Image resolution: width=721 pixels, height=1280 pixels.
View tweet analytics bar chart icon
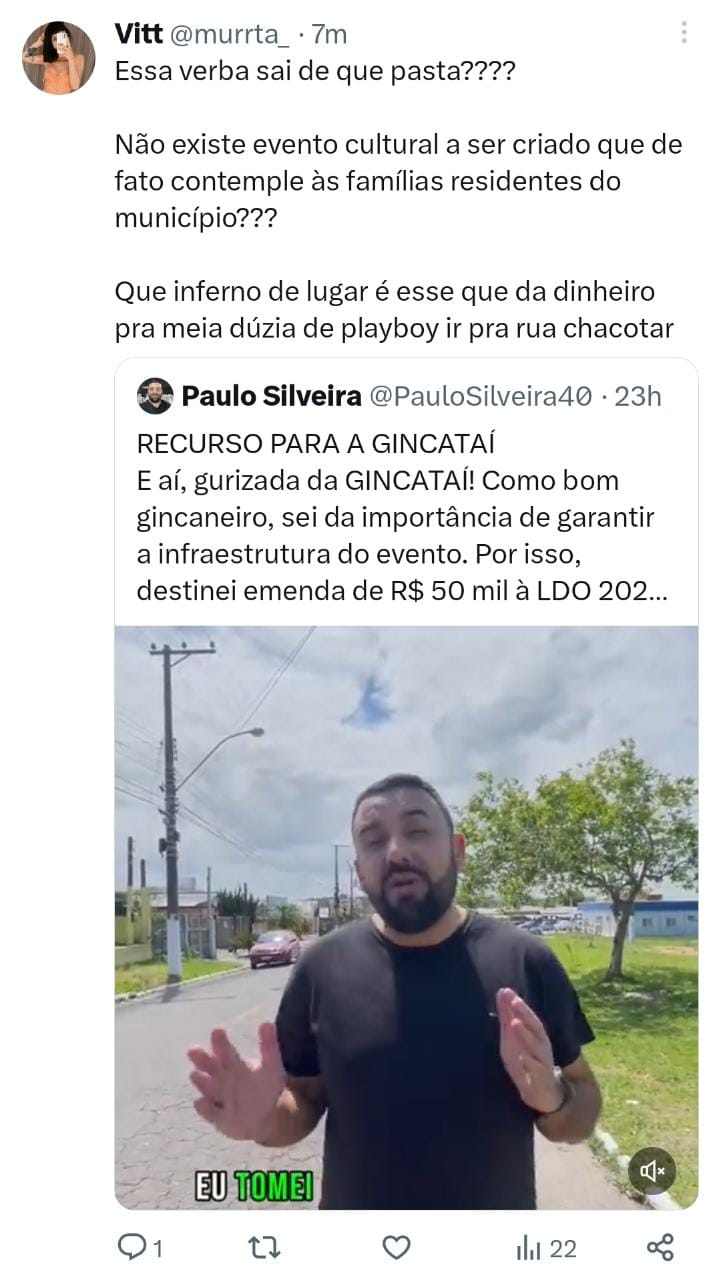point(529,1248)
